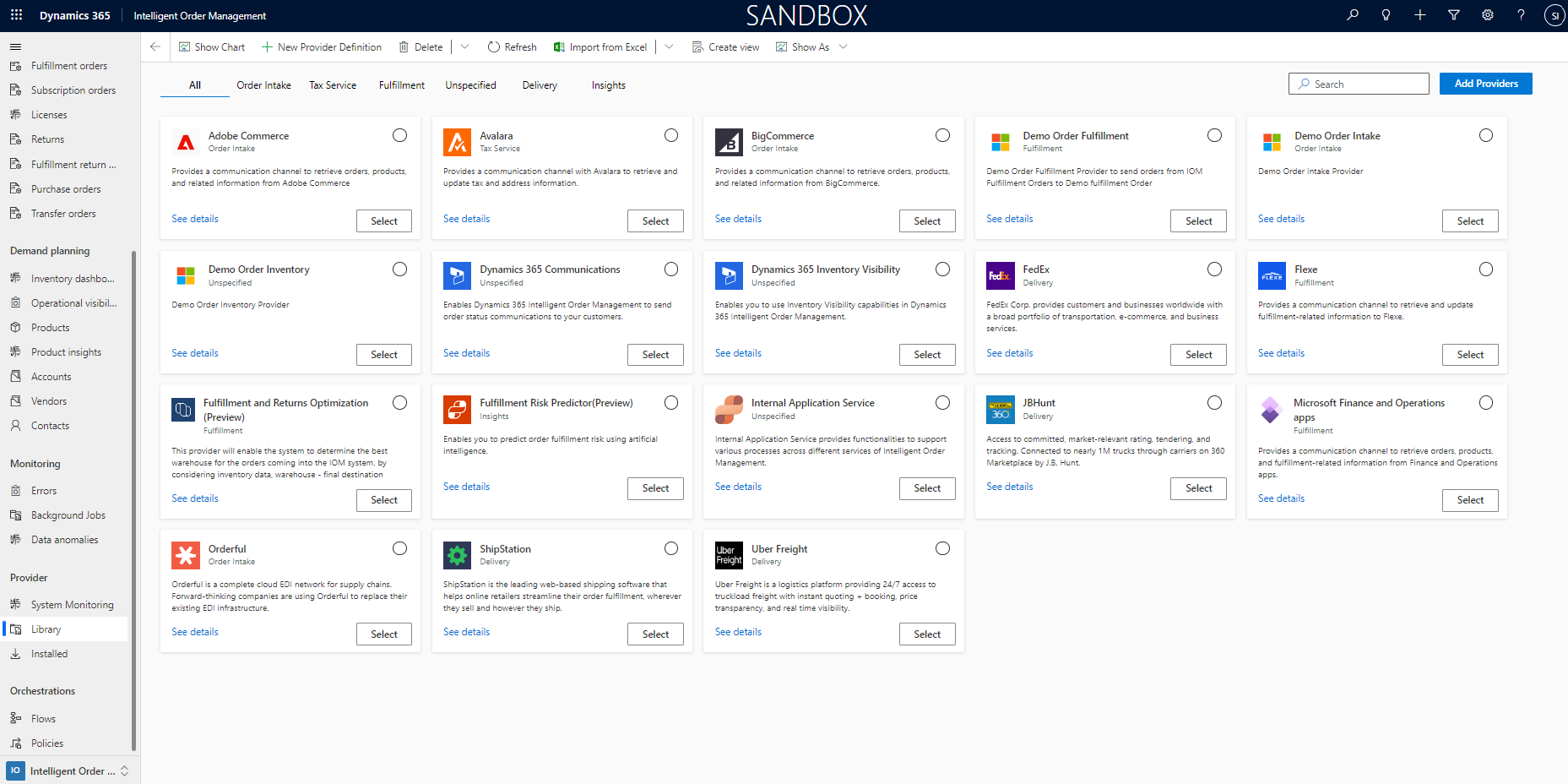Select the FedEx provider radio button
This screenshot has height=784, width=1568.
point(1214,269)
